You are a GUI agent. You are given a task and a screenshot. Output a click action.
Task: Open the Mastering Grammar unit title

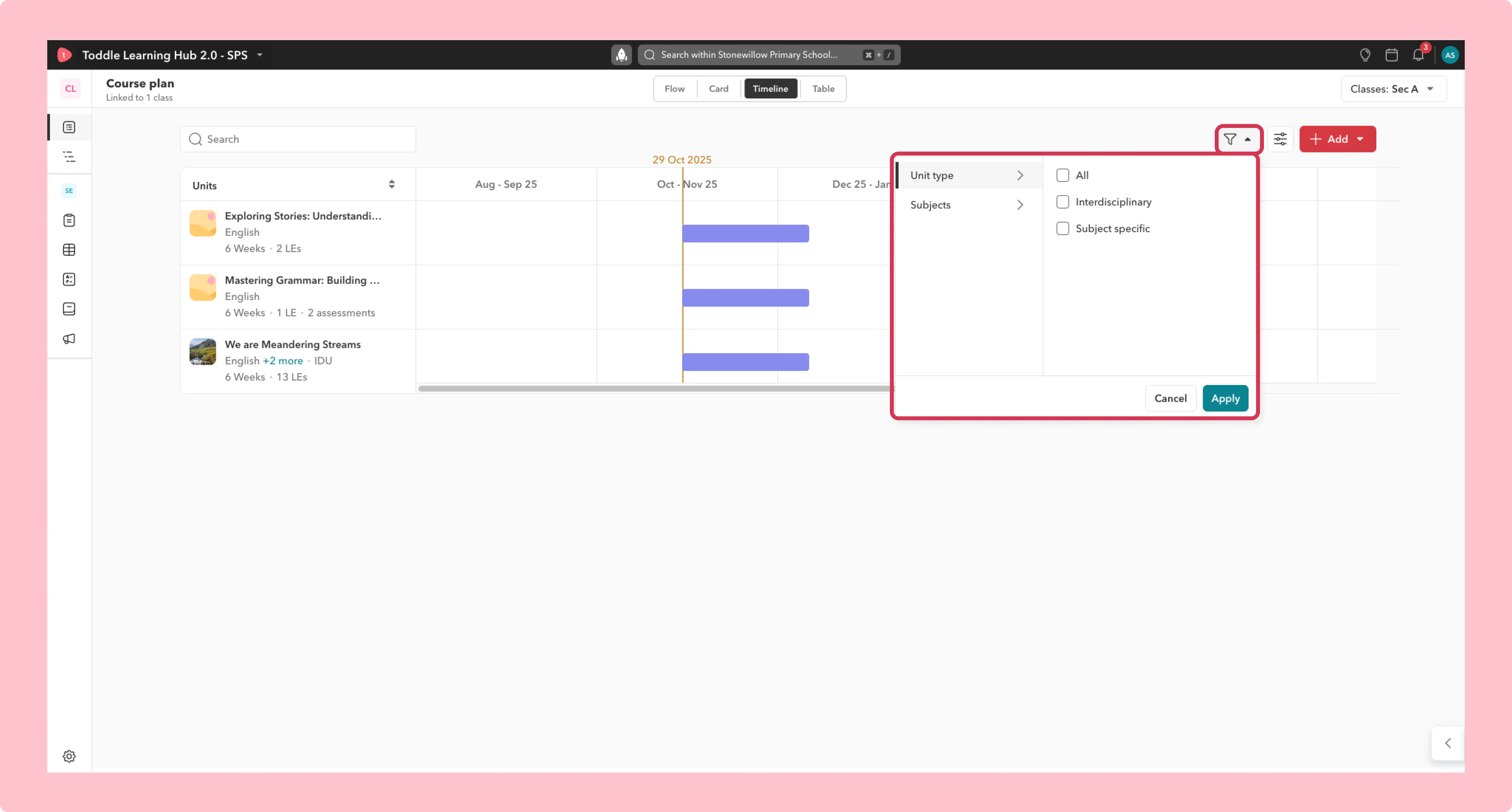pyautogui.click(x=302, y=281)
